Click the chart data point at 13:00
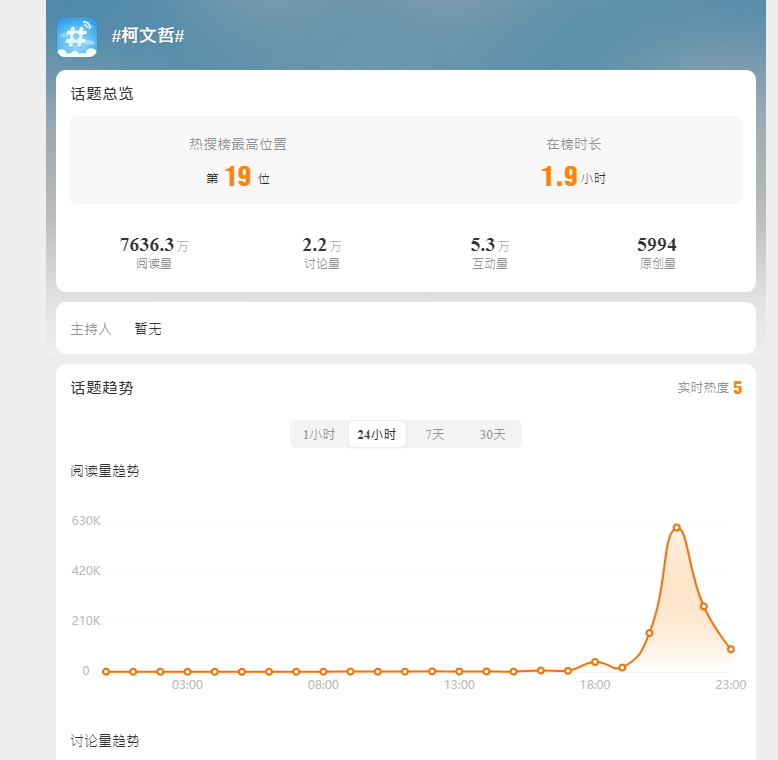778x760 pixels. pos(459,671)
